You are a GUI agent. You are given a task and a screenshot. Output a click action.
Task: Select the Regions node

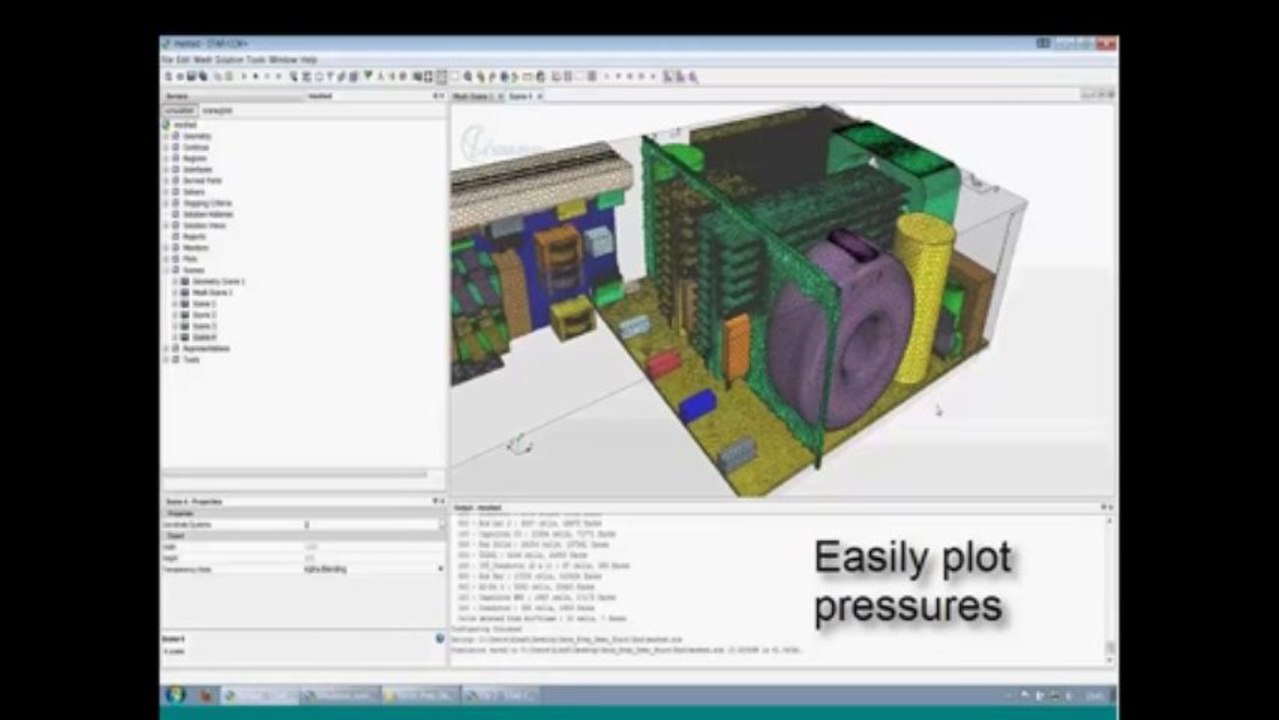[x=195, y=158]
